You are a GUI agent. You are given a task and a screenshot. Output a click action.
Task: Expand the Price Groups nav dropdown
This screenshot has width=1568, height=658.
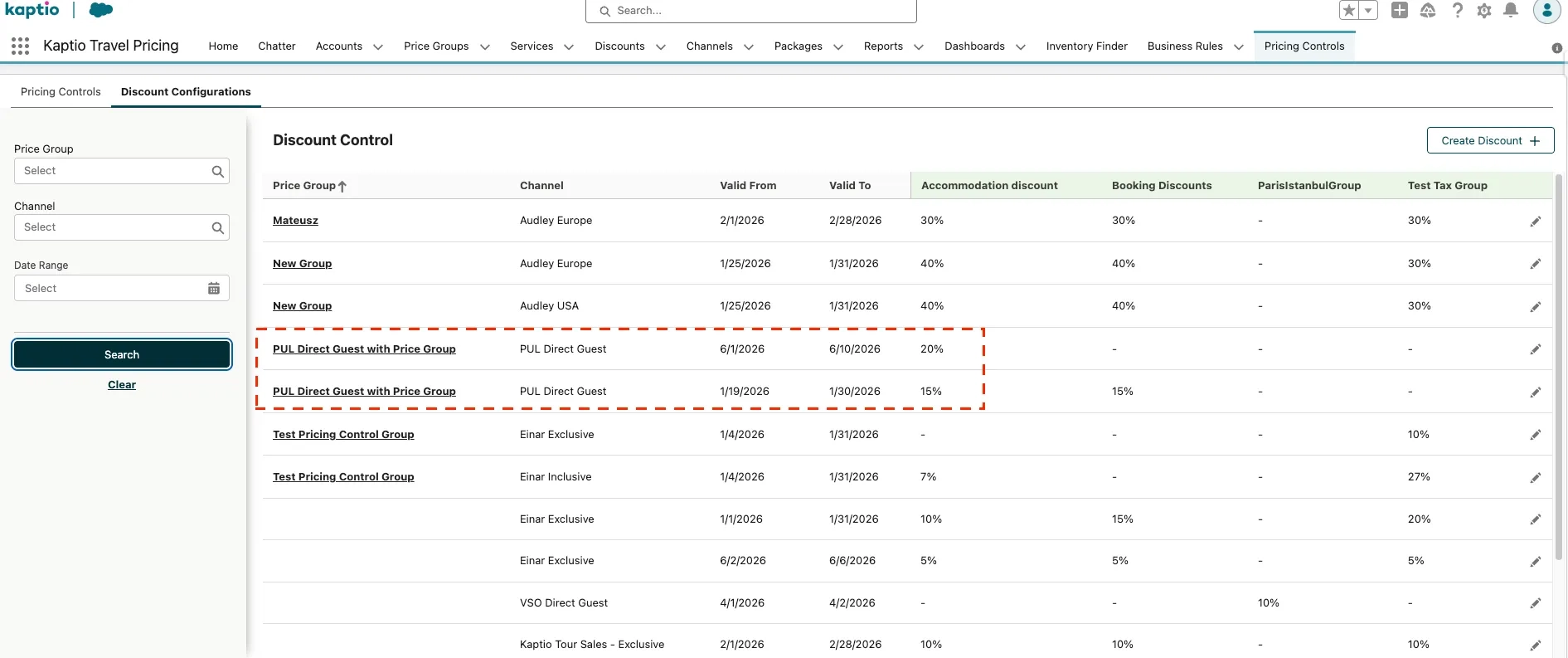click(x=485, y=47)
